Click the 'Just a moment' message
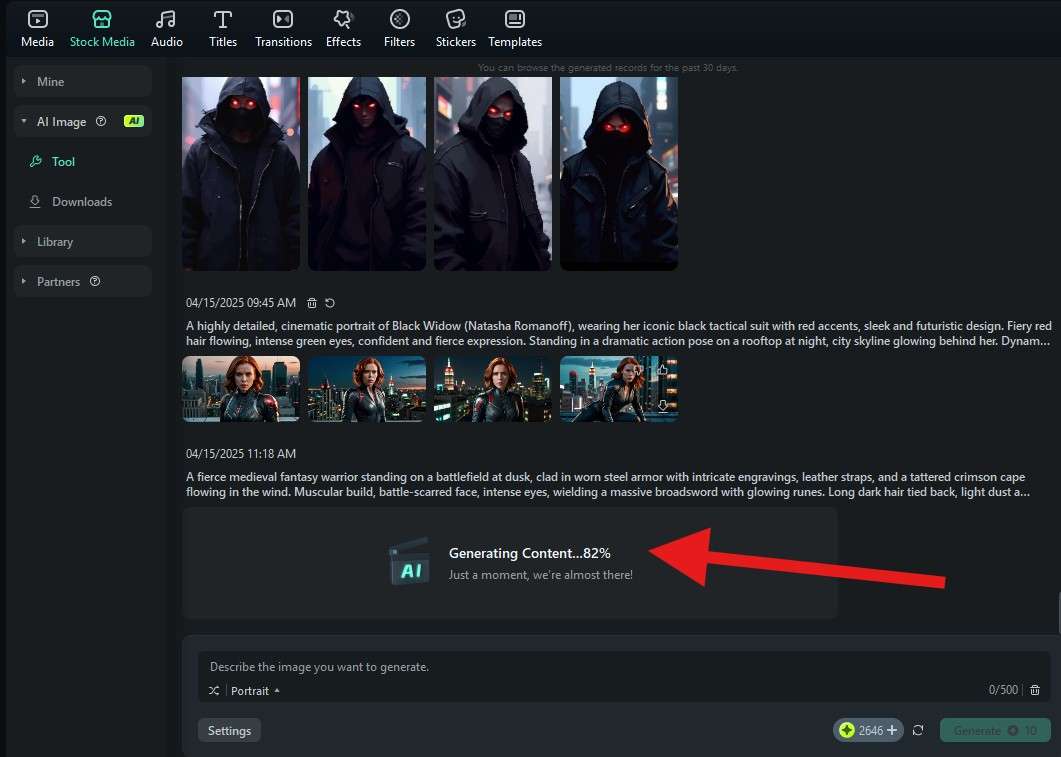Image resolution: width=1061 pixels, height=757 pixels. (x=541, y=575)
